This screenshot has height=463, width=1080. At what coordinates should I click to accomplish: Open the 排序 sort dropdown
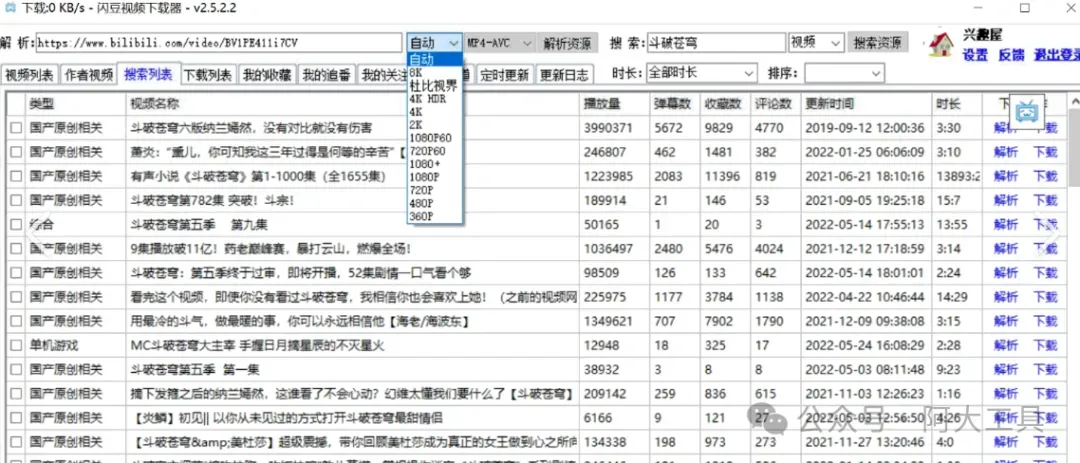point(844,73)
